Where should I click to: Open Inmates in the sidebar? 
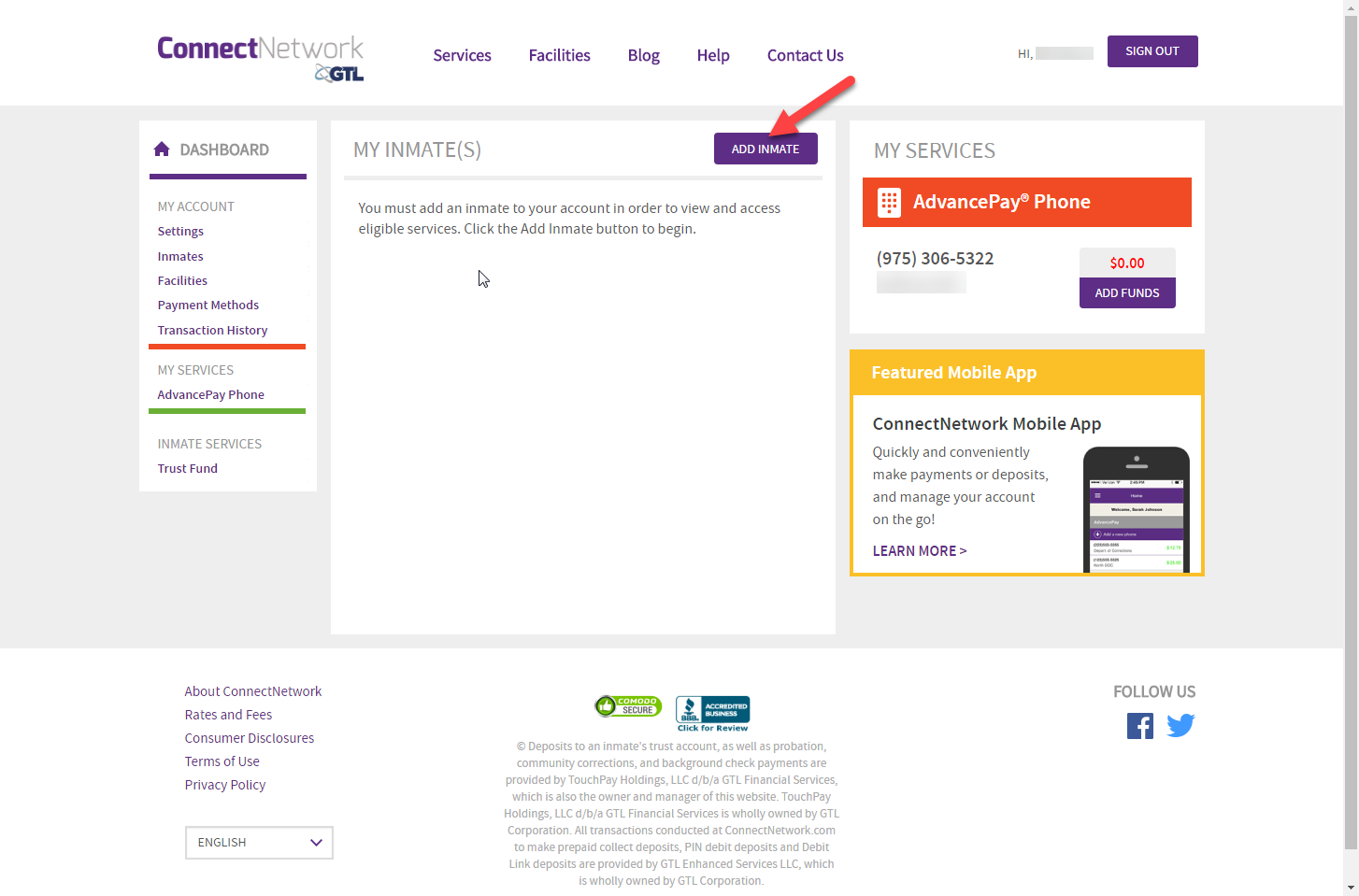pos(180,256)
